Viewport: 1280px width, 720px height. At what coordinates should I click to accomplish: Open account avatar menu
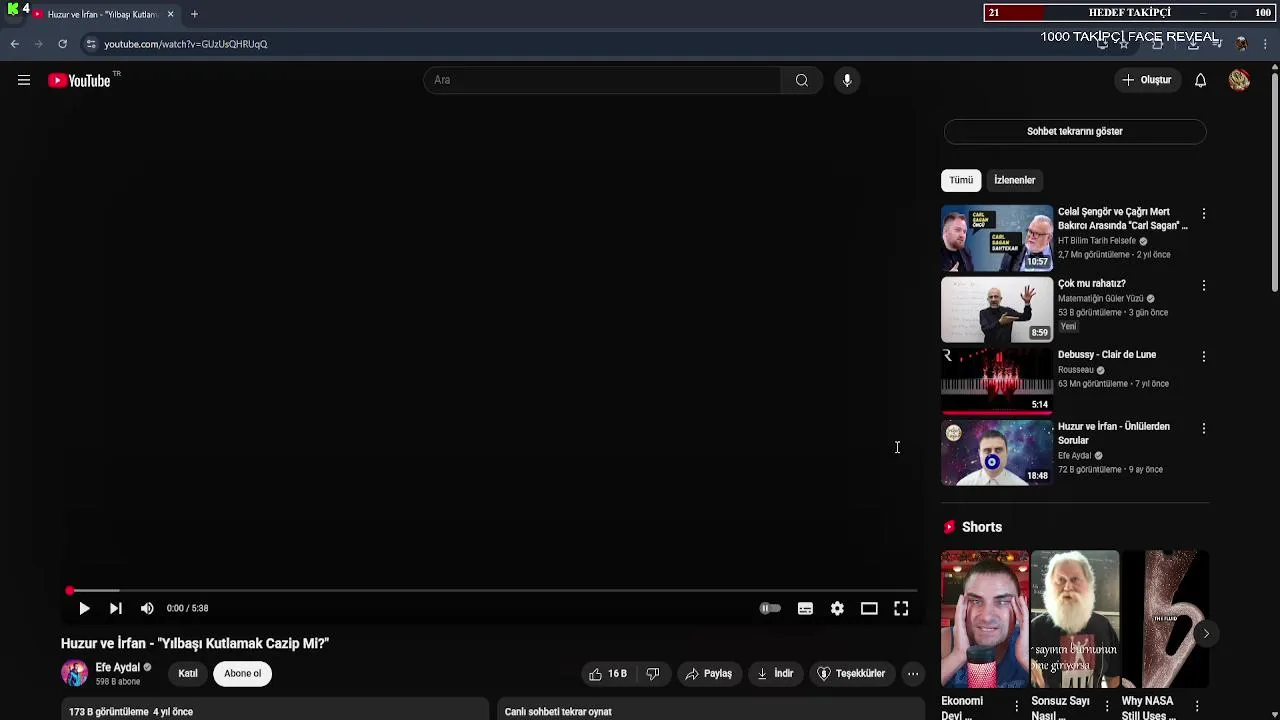click(1239, 80)
